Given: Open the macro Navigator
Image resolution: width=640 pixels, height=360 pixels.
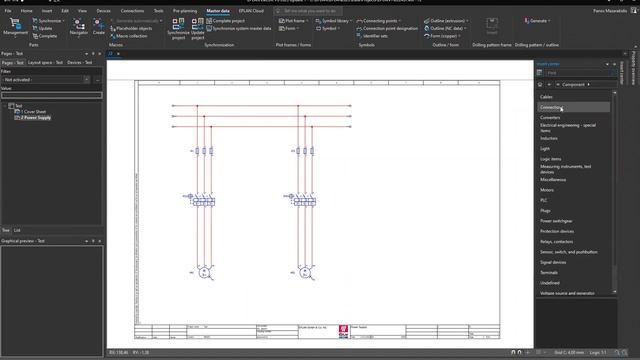Looking at the screenshot, I should pyautogui.click(x=78, y=27).
